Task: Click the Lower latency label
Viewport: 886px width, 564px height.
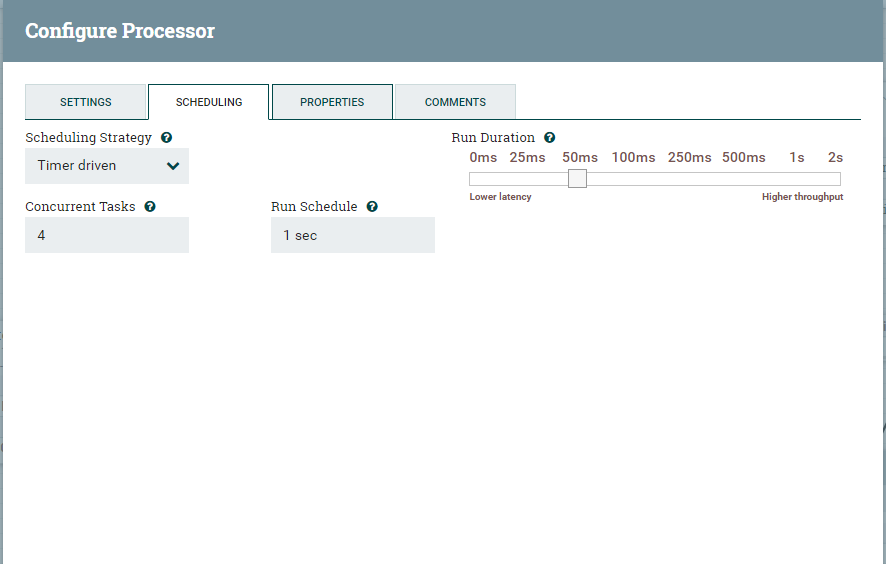Action: pyautogui.click(x=501, y=197)
